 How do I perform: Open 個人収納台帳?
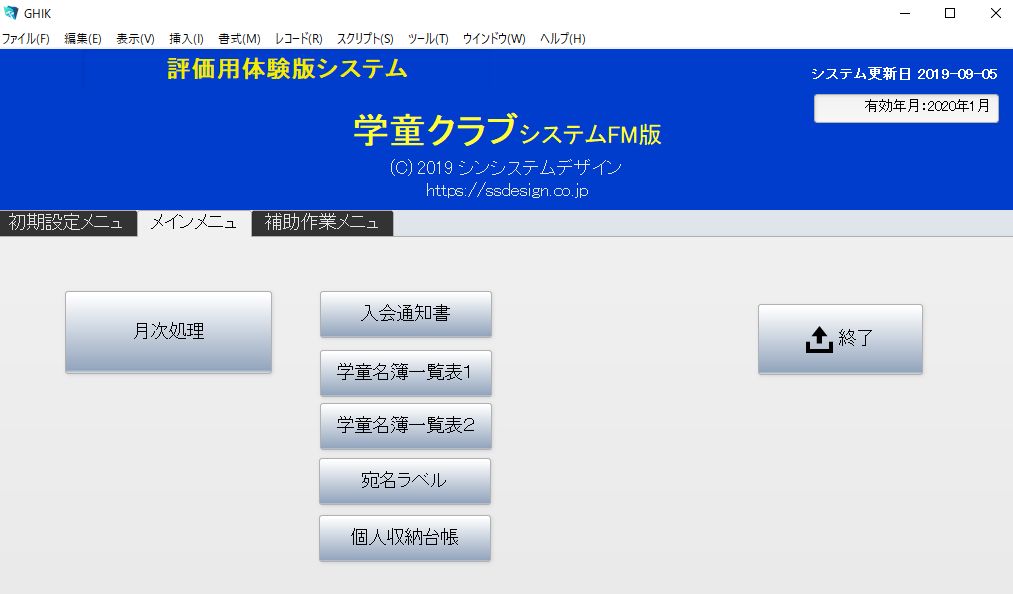[x=405, y=538]
